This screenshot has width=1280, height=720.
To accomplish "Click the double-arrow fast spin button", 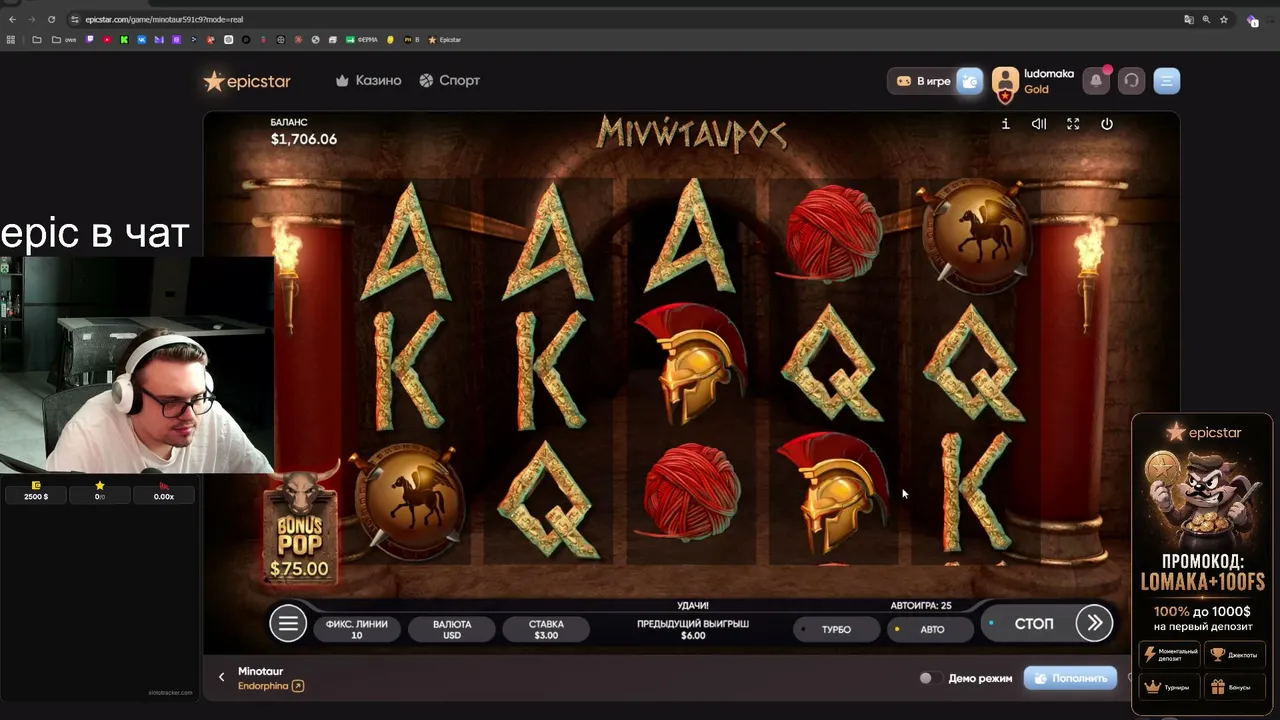I will coord(1095,623).
